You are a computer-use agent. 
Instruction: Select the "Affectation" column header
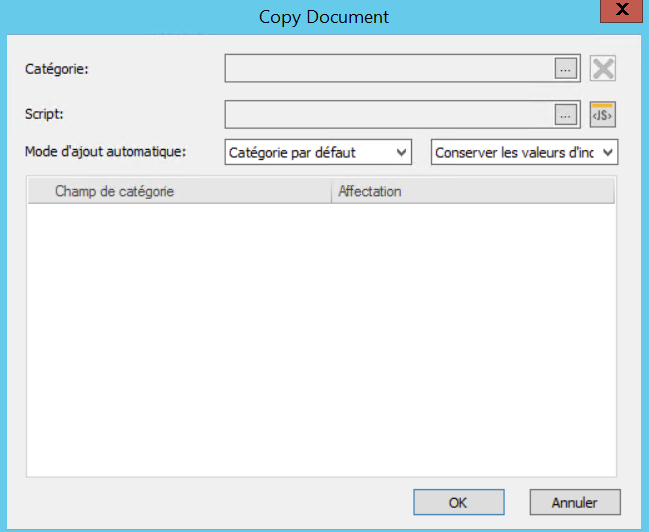click(x=470, y=191)
